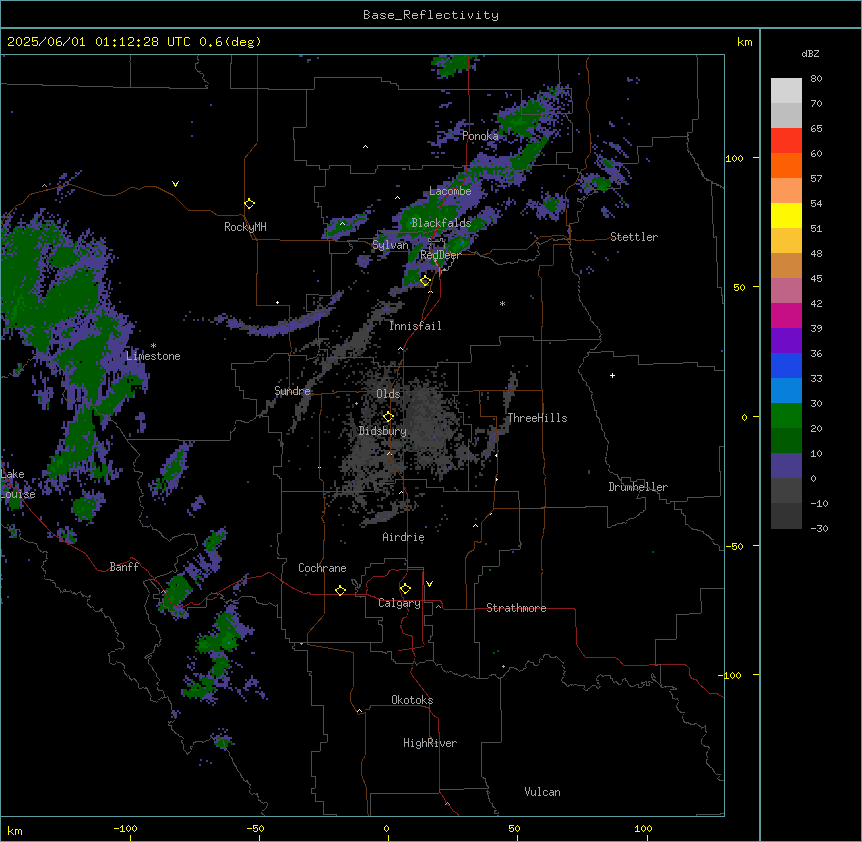The image size is (862, 842).
Task: Click the 80 dBZ value on legend
Action: tap(816, 79)
